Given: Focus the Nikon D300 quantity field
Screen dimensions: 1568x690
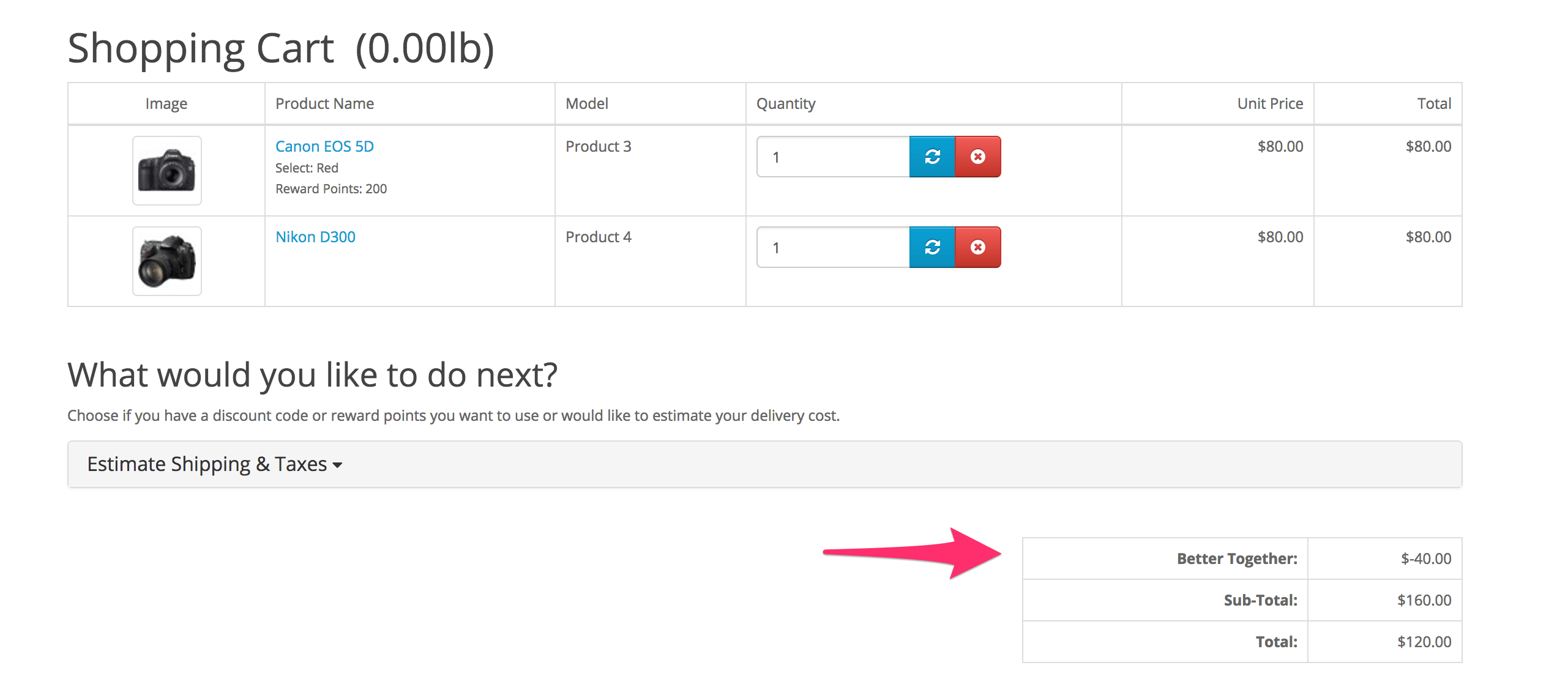Looking at the screenshot, I should pyautogui.click(x=833, y=247).
